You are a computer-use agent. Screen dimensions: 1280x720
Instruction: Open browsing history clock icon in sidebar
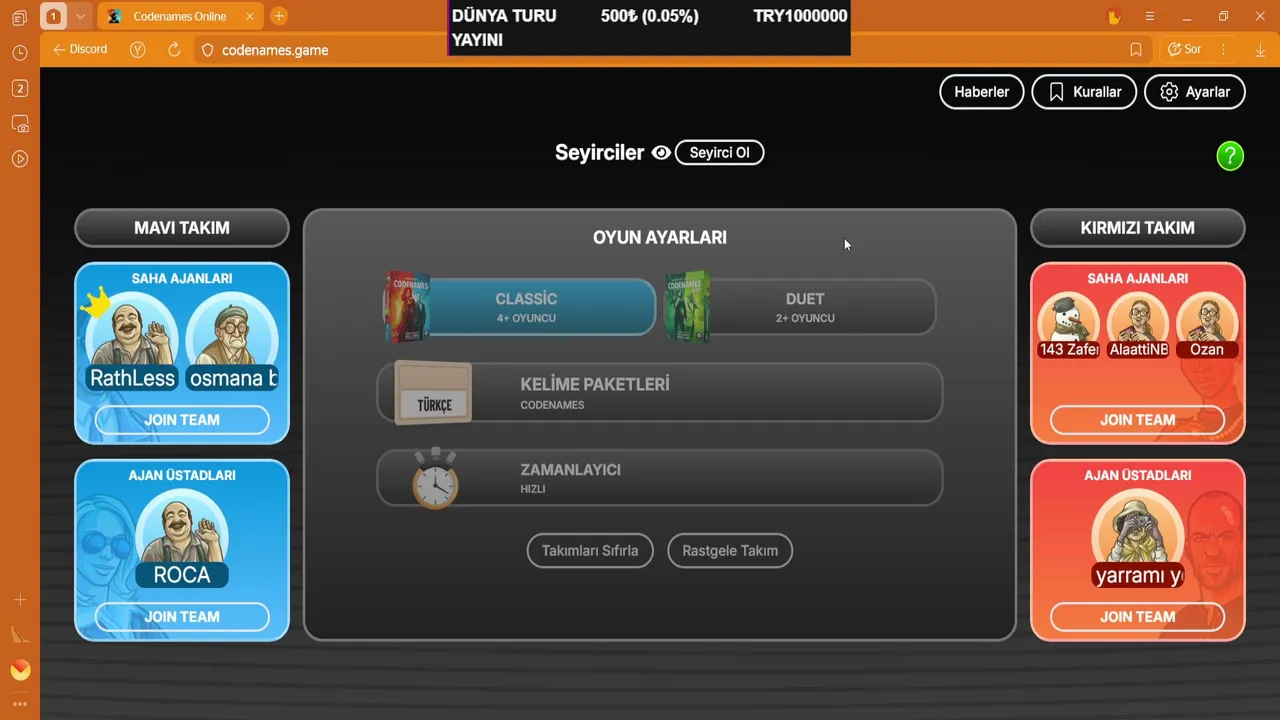(x=19, y=53)
